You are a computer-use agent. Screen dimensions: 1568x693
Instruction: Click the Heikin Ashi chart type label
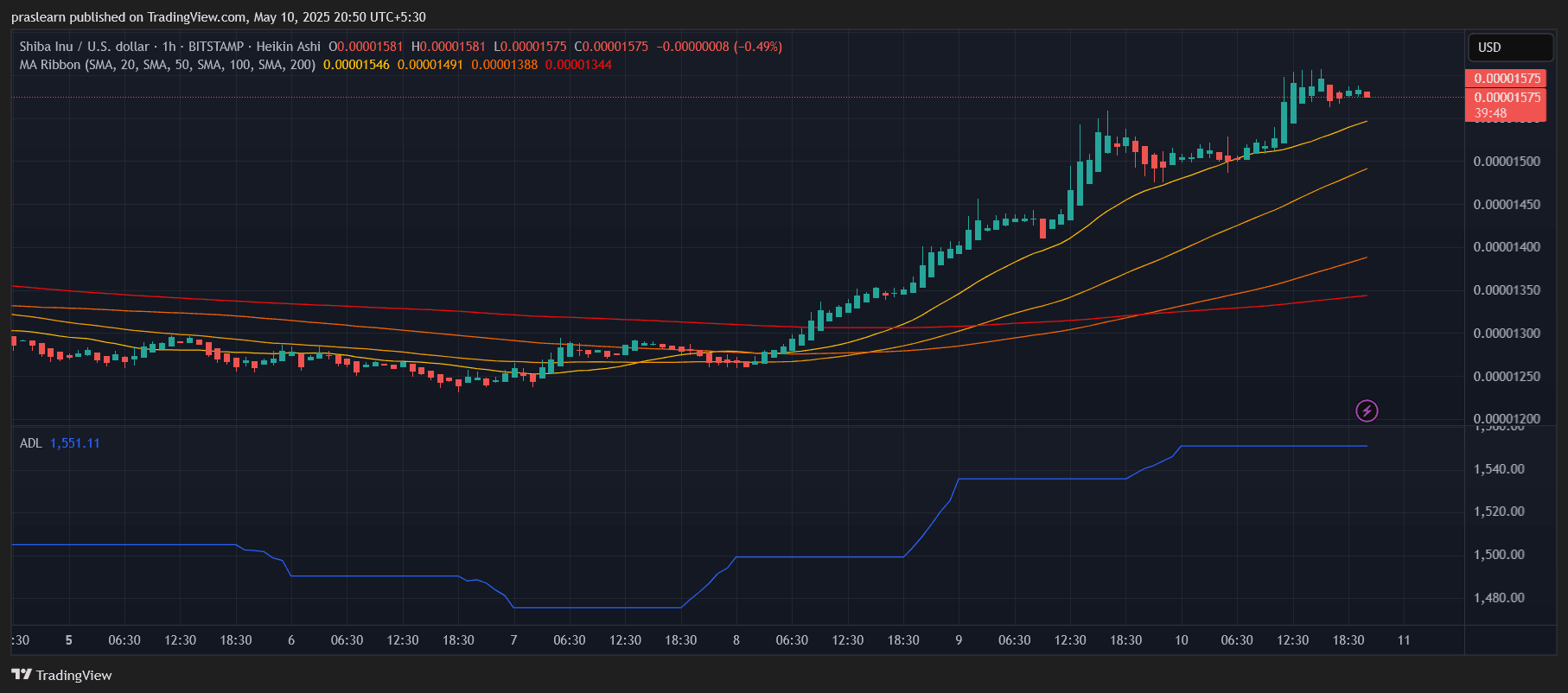pos(288,47)
